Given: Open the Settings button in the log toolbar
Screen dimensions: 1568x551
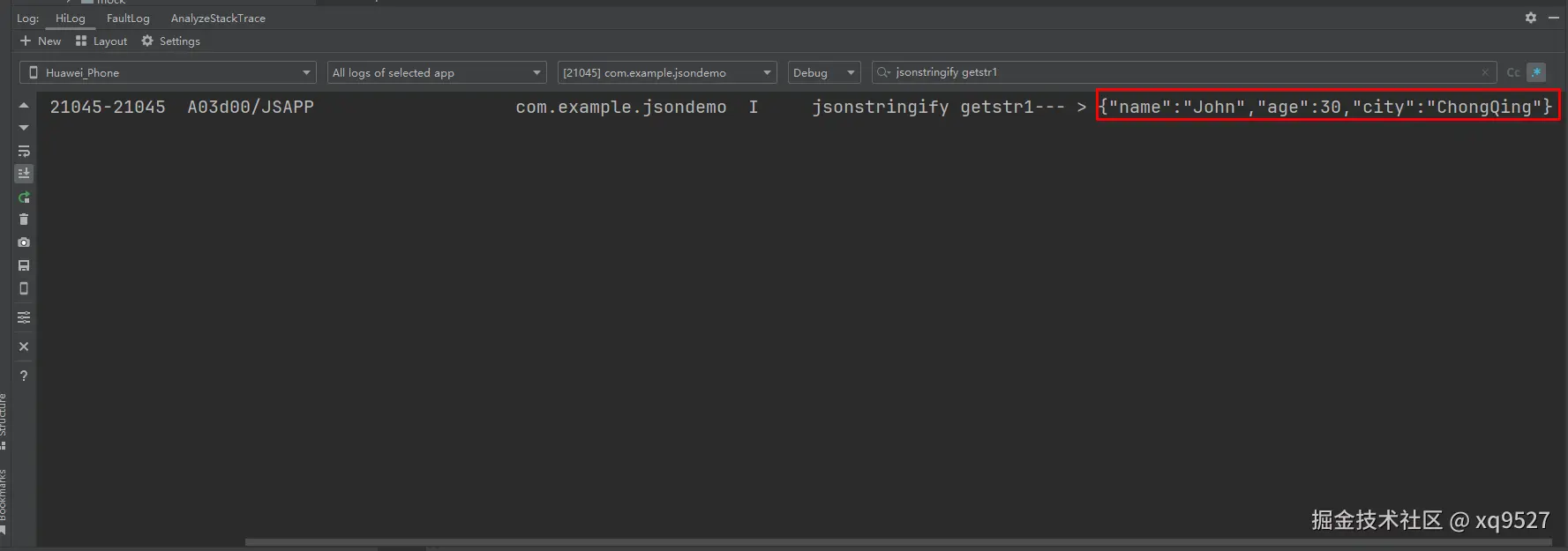Looking at the screenshot, I should (171, 41).
